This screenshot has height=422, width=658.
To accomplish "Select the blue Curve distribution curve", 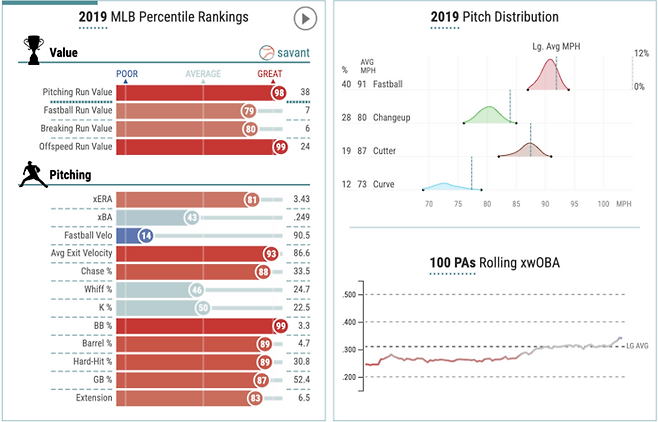I will 441,186.
